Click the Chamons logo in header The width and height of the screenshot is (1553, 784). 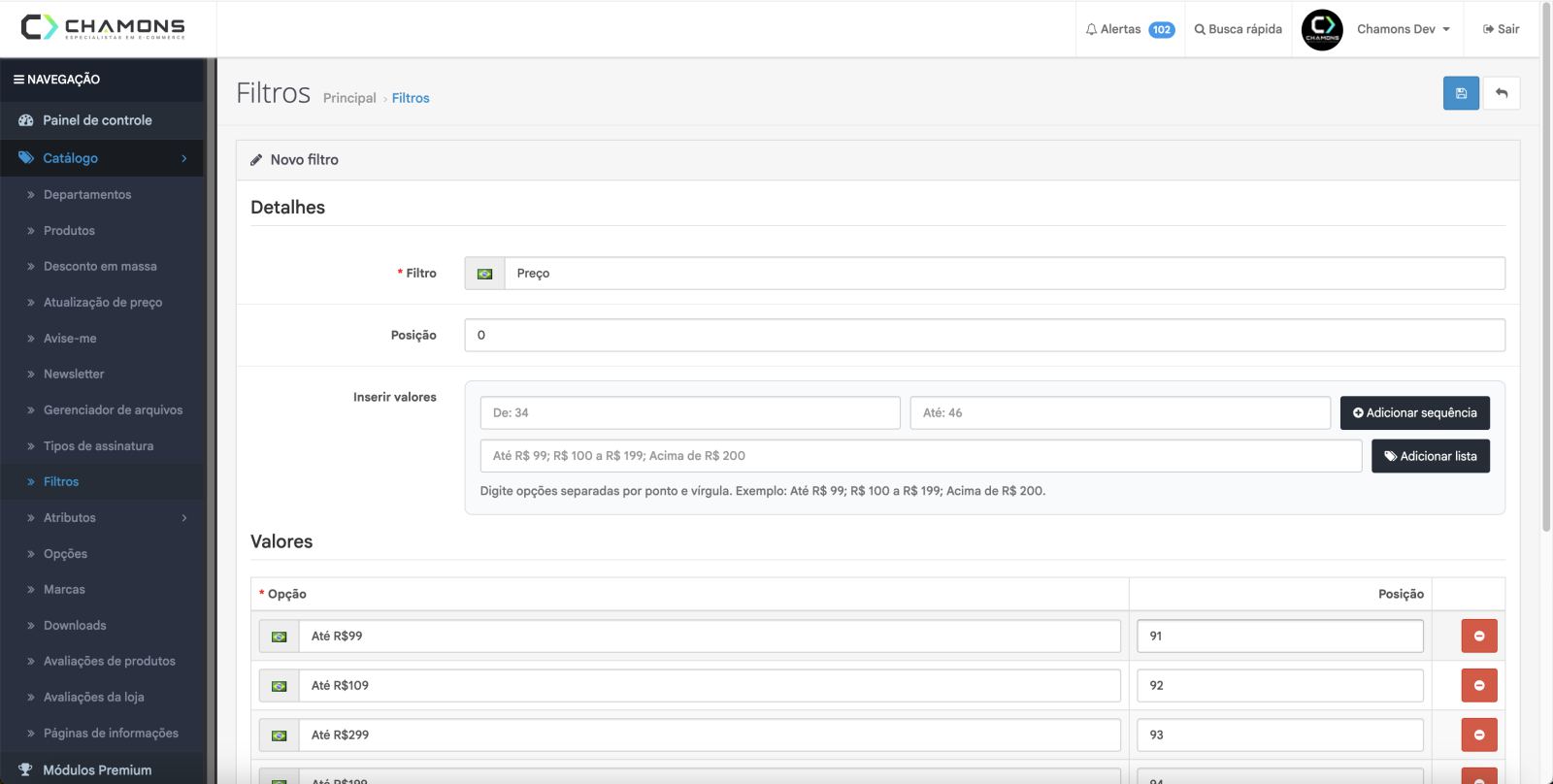tap(103, 27)
